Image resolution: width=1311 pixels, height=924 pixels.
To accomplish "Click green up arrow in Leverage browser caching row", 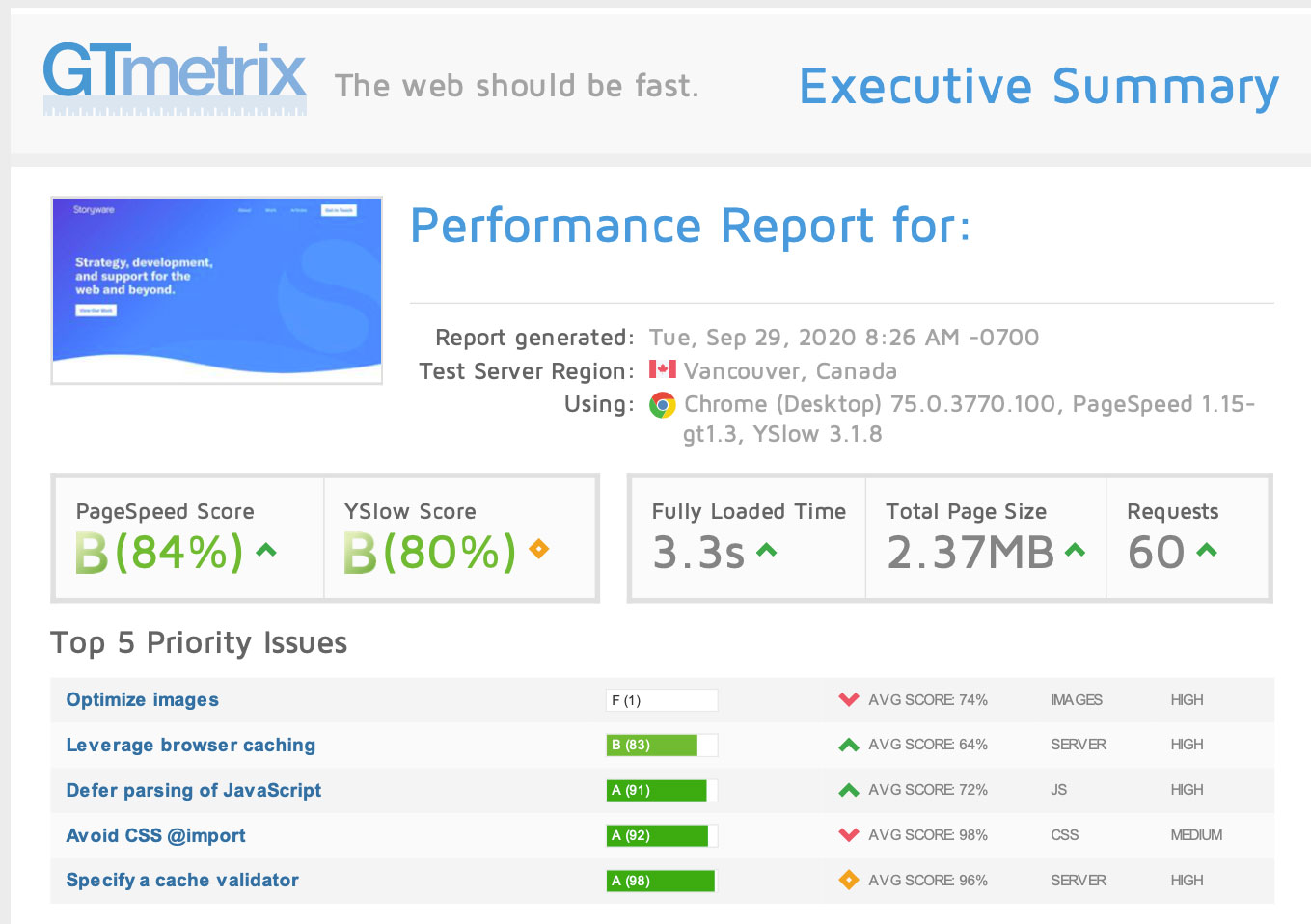I will pos(849,745).
